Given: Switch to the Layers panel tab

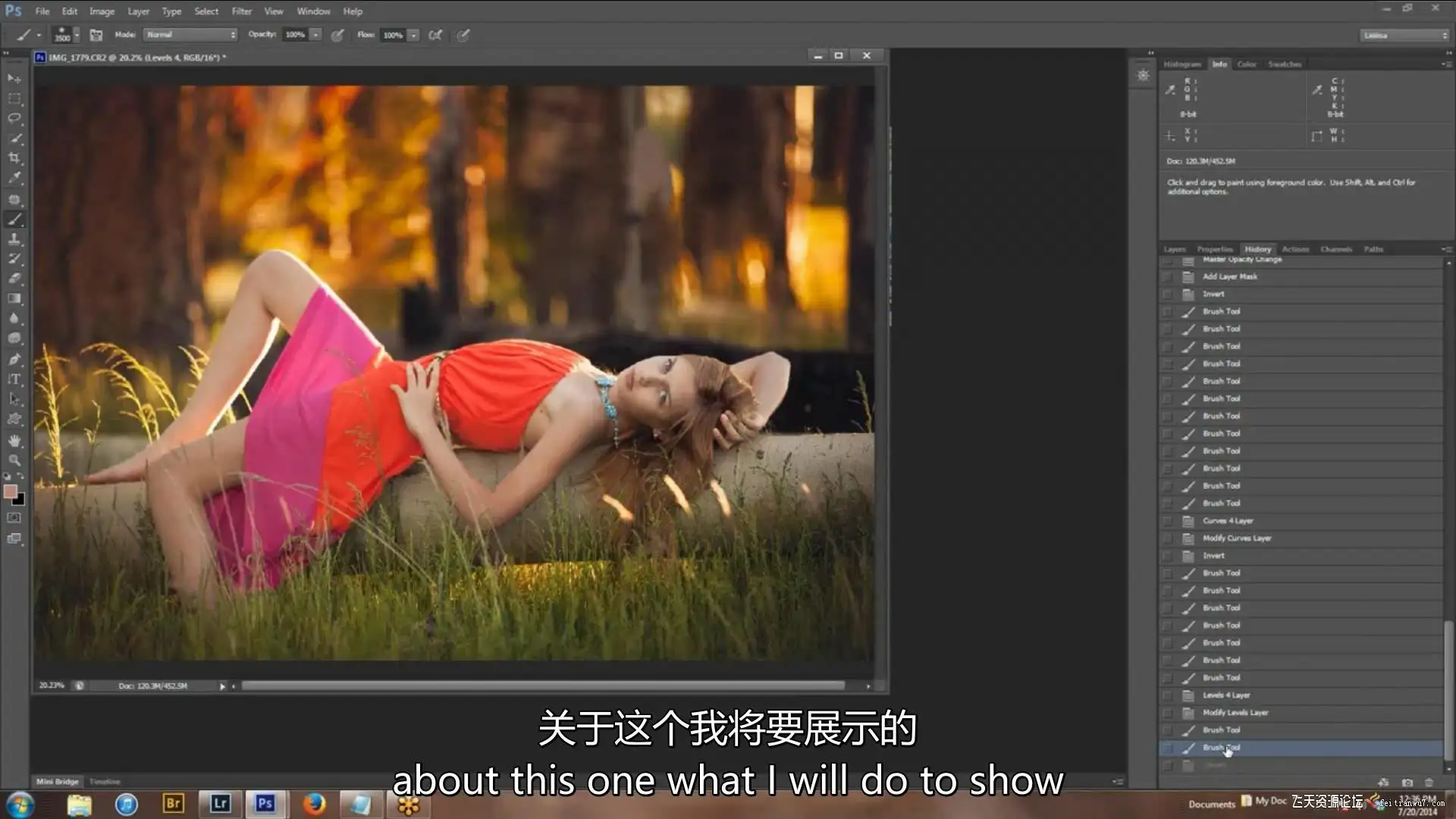Looking at the screenshot, I should pos(1174,249).
